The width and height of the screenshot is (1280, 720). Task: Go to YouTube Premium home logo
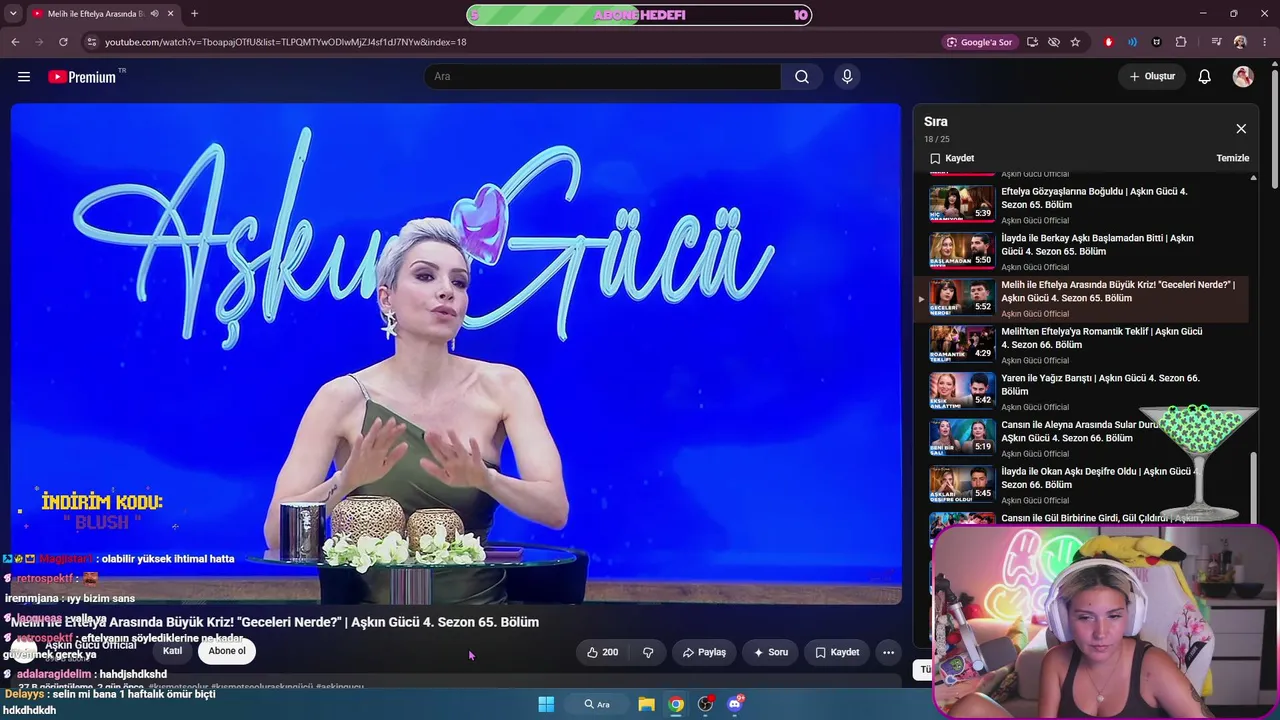coord(84,77)
